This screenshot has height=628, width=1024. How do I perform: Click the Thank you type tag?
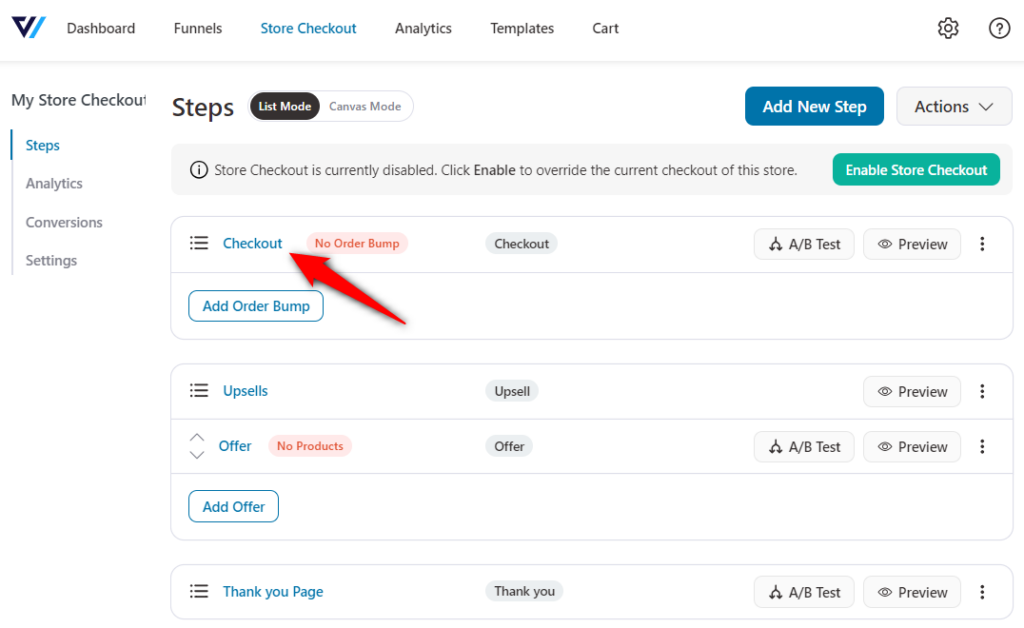coord(524,591)
